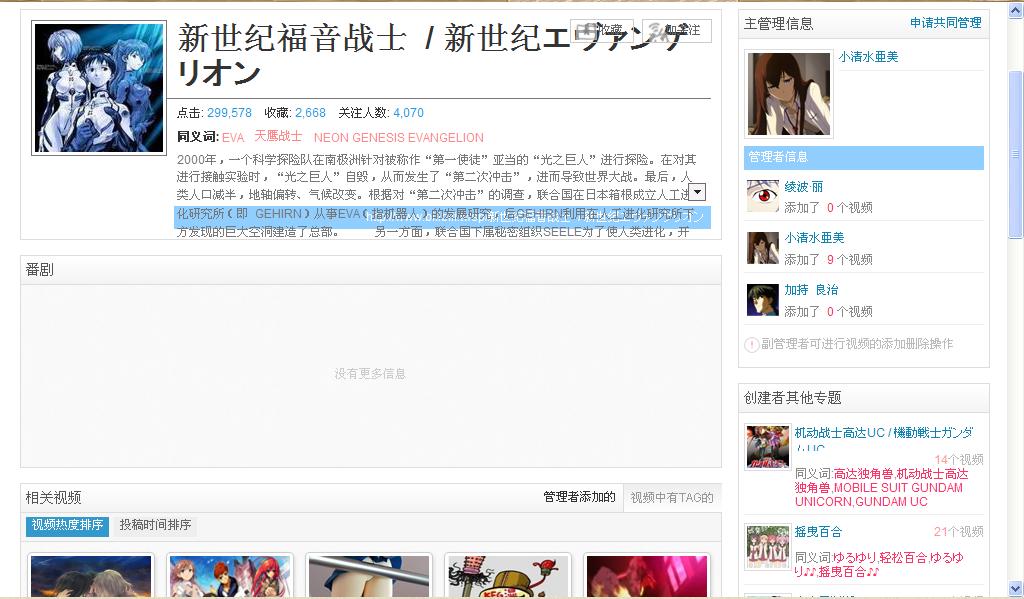Viewport: 1024px width, 599px height.
Task: Click the 没有更多信息 placeholder text
Action: tap(370, 374)
